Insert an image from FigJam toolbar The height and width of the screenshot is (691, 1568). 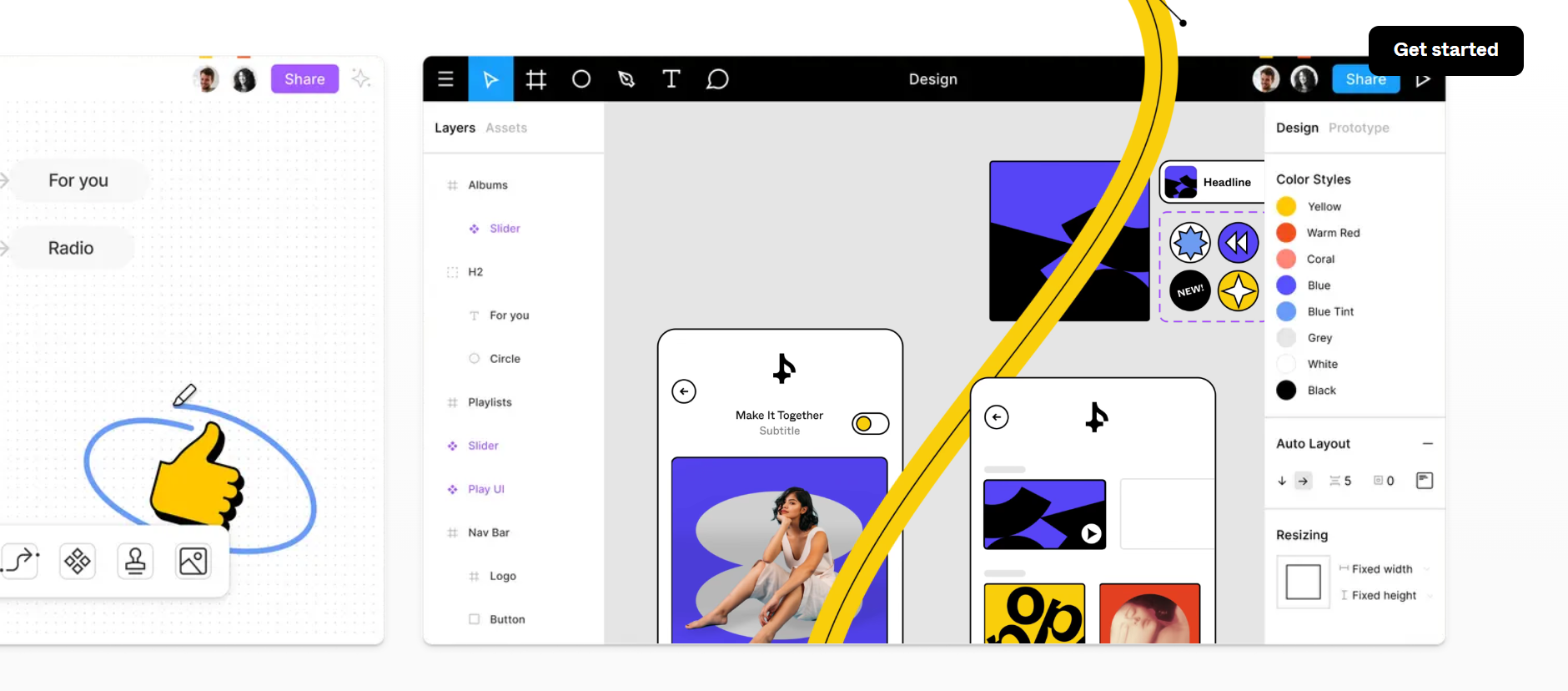pyautogui.click(x=193, y=561)
